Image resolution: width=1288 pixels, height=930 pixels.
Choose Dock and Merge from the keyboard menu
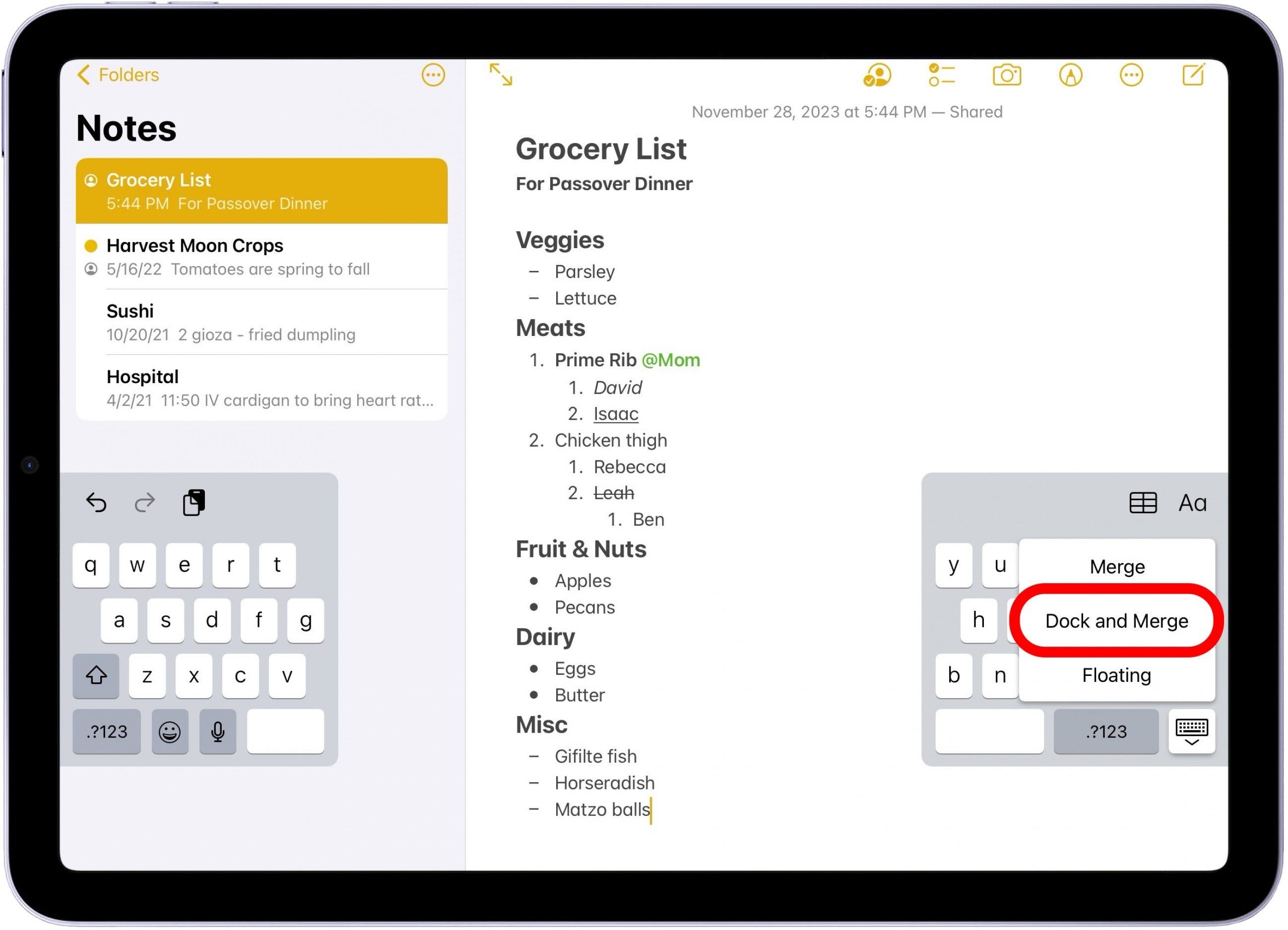pos(1116,621)
